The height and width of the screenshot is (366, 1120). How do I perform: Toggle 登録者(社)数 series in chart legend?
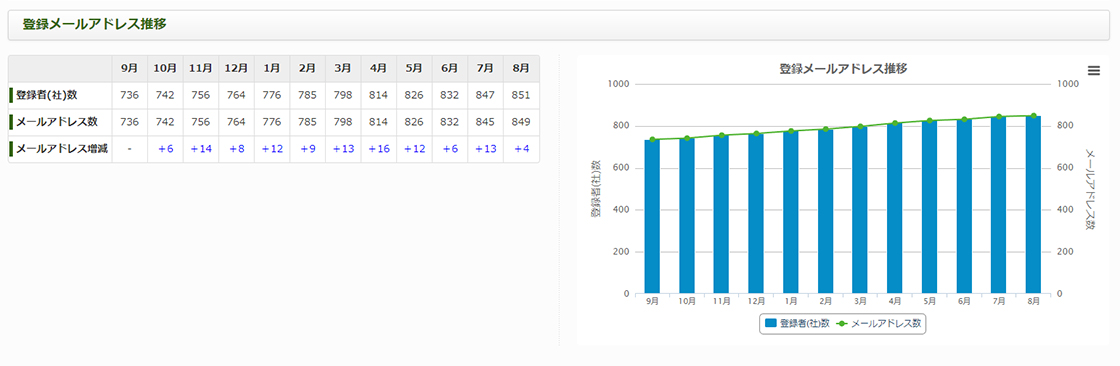pos(797,323)
